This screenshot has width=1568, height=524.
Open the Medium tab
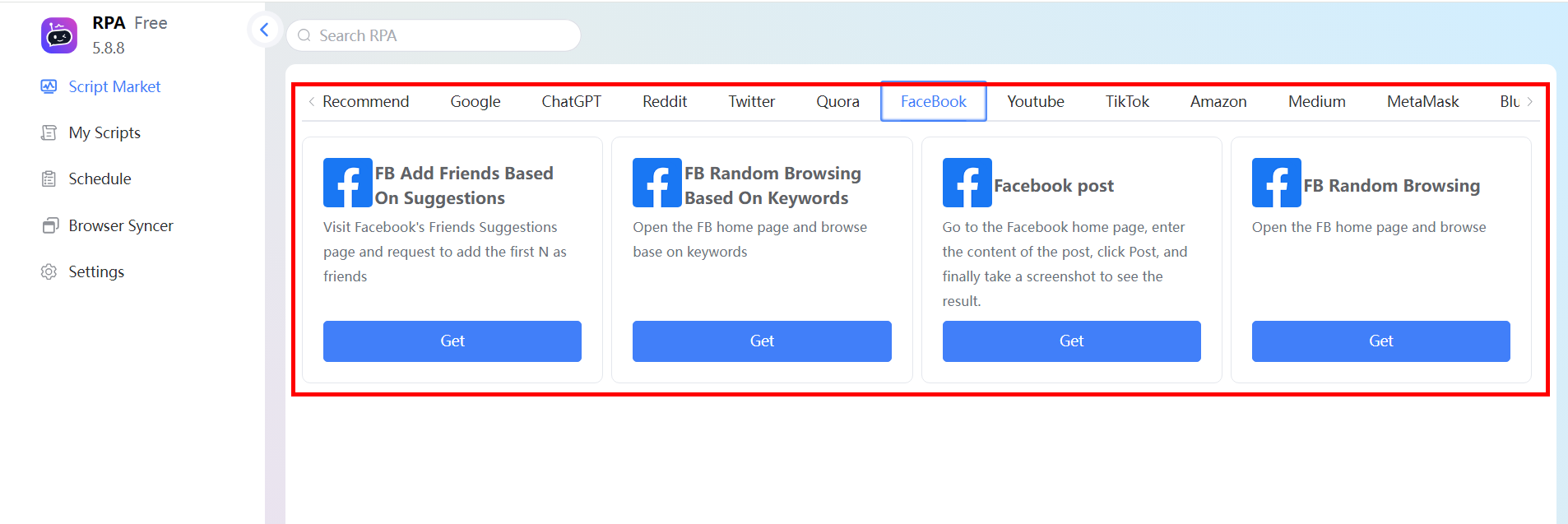click(1316, 101)
